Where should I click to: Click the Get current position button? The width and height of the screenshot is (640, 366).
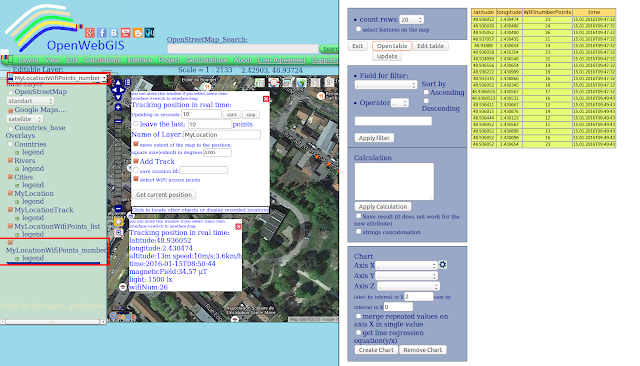pyautogui.click(x=164, y=195)
